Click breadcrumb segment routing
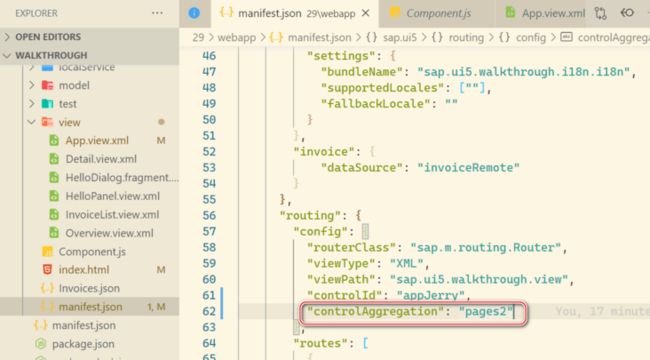Image resolution: width=650 pixels, height=360 pixels. pyautogui.click(x=466, y=38)
